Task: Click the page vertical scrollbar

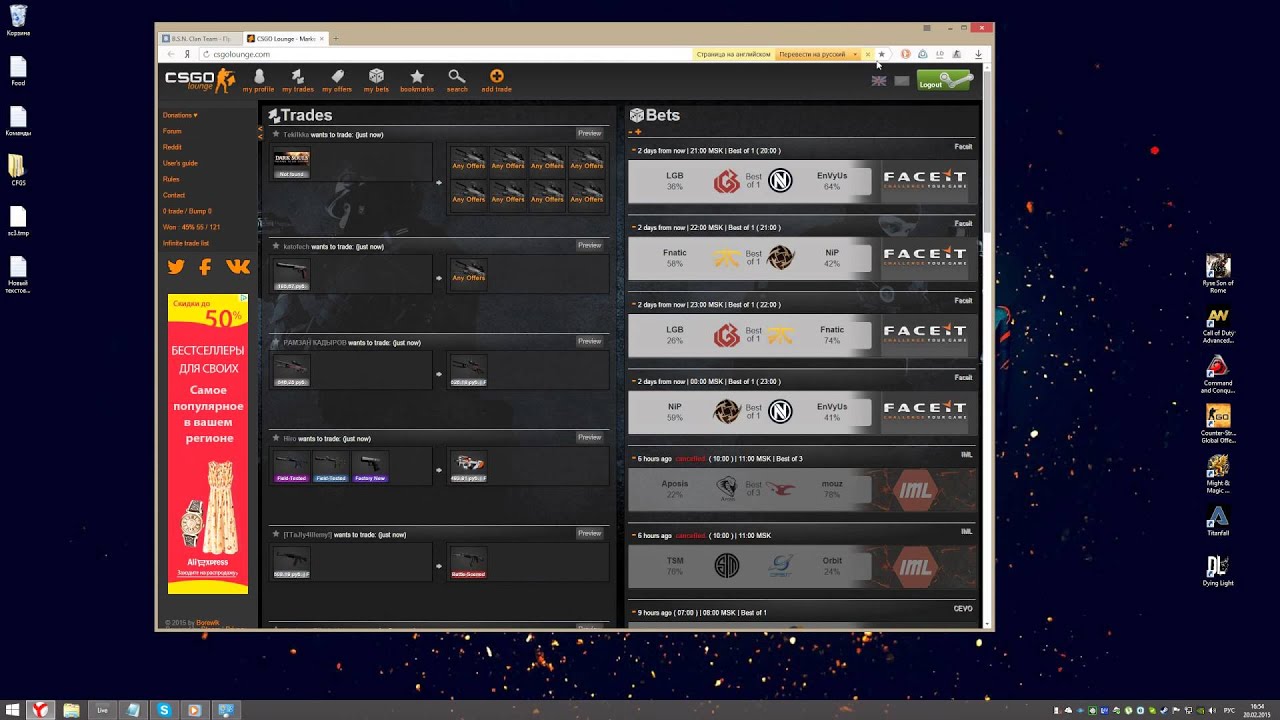Action: (989, 150)
